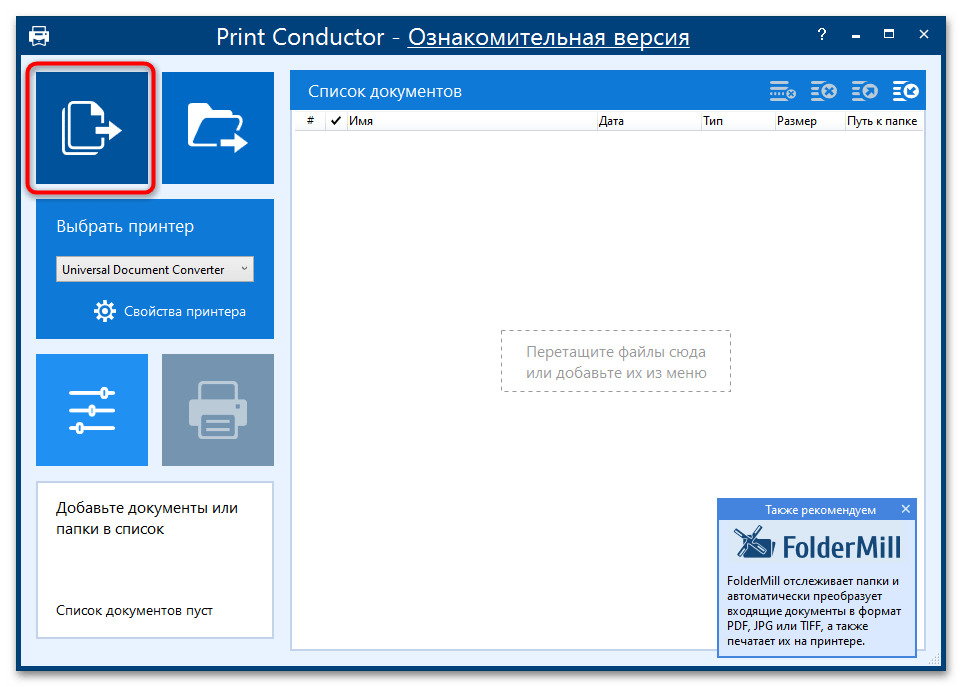Click the Ознакомительная версия title link

(x=548, y=37)
